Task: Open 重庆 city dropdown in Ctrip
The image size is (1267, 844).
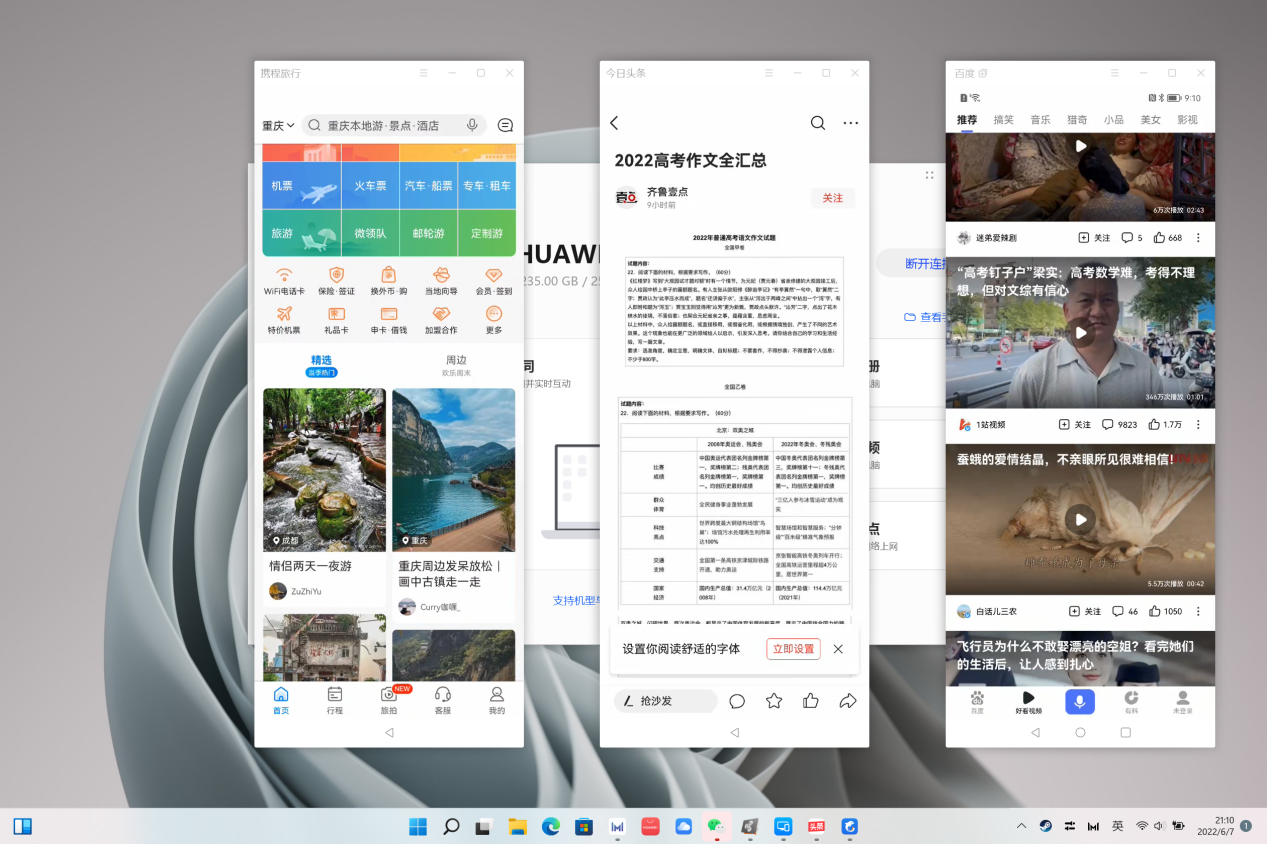Action: pyautogui.click(x=278, y=125)
